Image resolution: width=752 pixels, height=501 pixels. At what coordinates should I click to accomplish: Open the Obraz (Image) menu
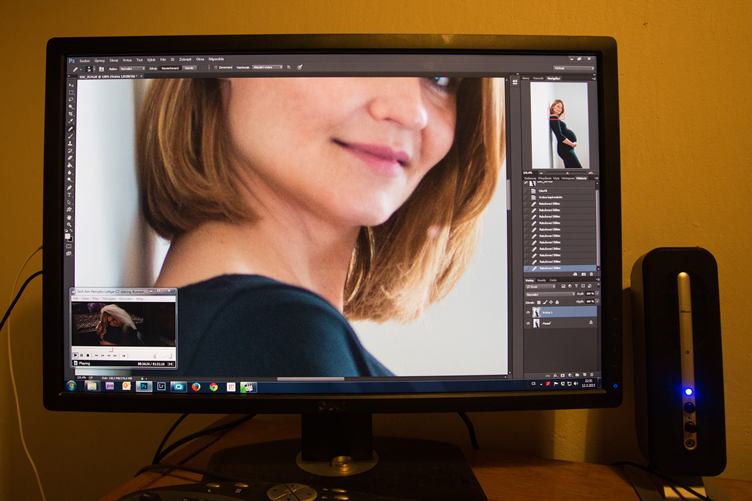114,60
